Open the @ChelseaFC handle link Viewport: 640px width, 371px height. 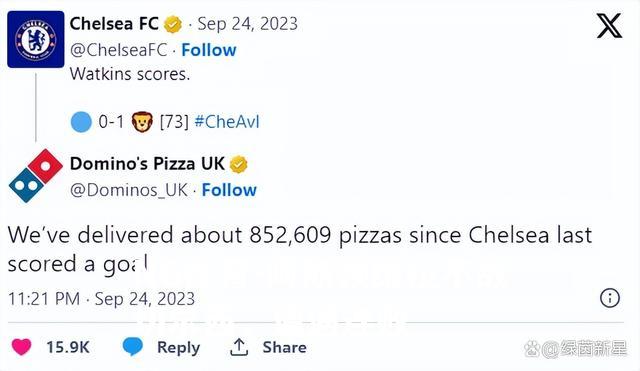(x=118, y=50)
